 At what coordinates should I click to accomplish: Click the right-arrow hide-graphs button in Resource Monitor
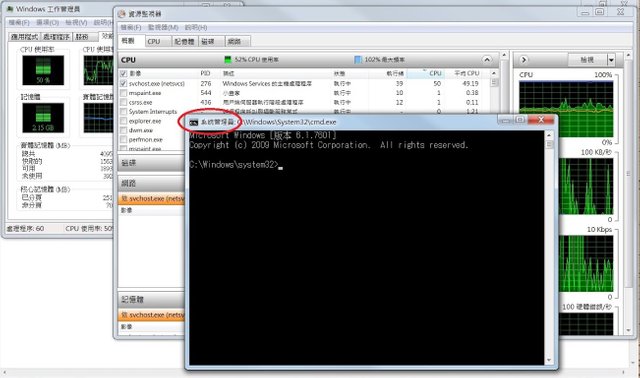click(x=524, y=60)
